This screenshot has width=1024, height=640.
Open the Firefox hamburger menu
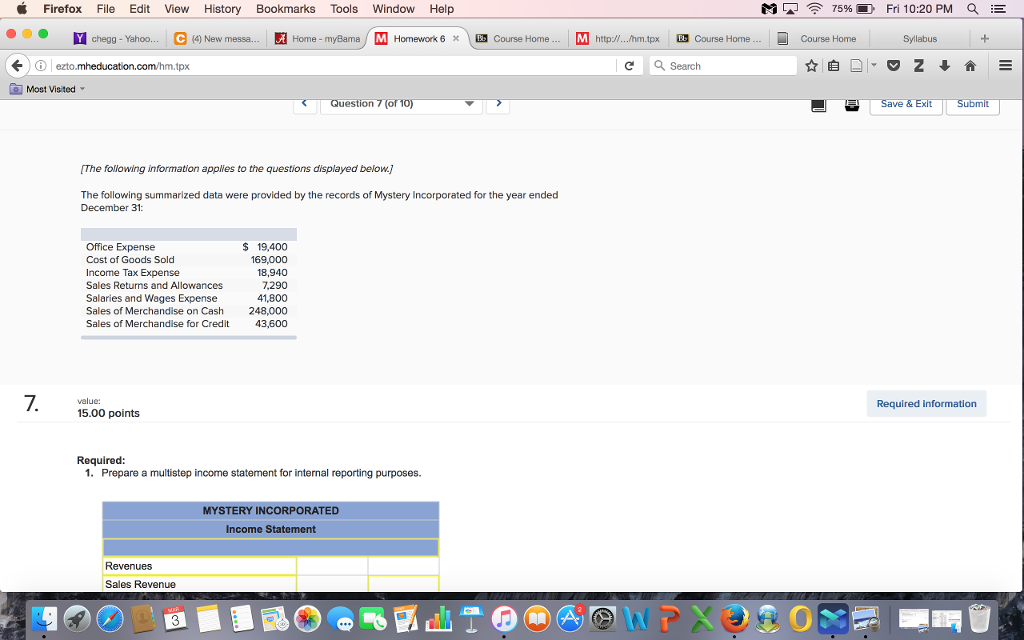click(1005, 65)
